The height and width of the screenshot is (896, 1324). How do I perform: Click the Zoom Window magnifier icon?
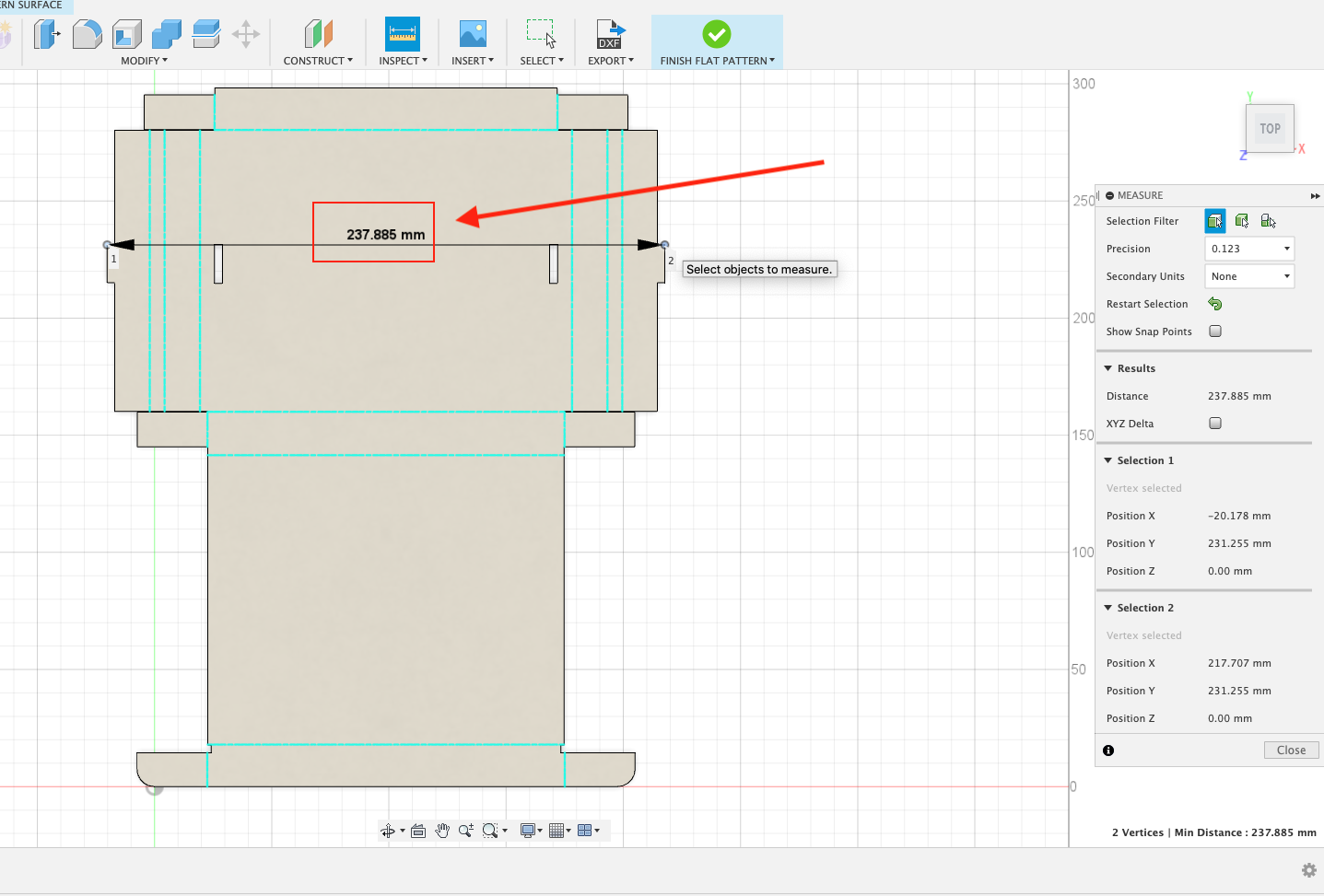click(x=490, y=831)
